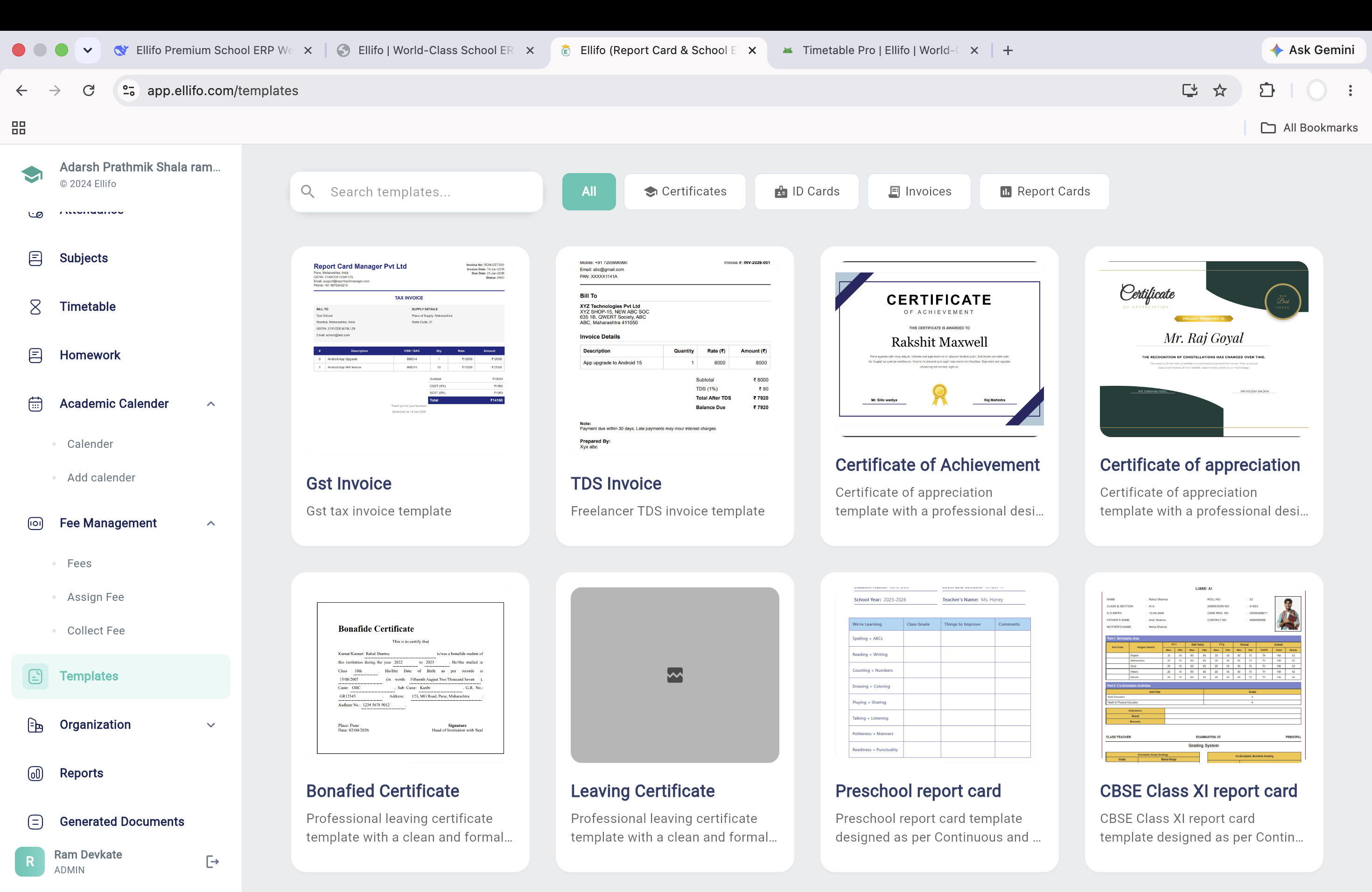Open the Subjects sidebar icon
1372x892 pixels.
click(35, 258)
